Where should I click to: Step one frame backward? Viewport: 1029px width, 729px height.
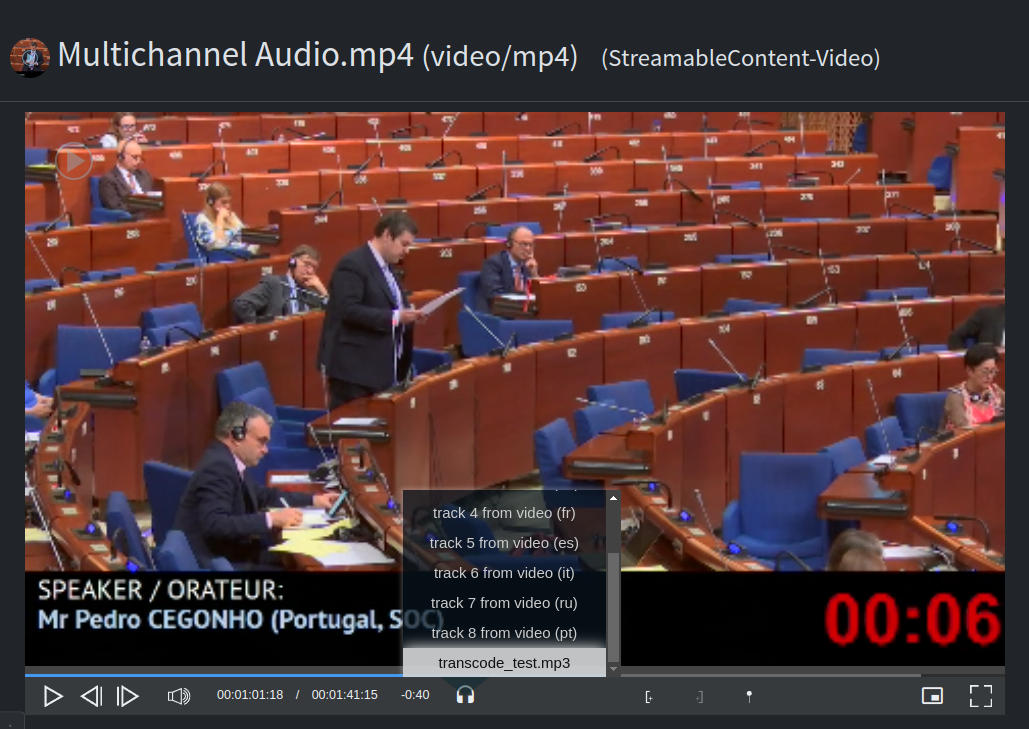click(91, 696)
